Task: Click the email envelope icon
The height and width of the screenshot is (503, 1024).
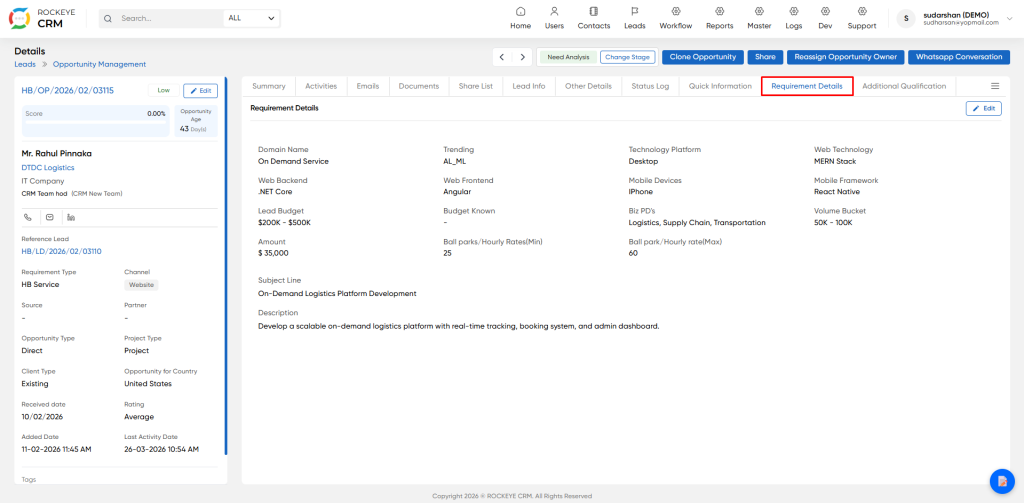Action: tap(50, 217)
